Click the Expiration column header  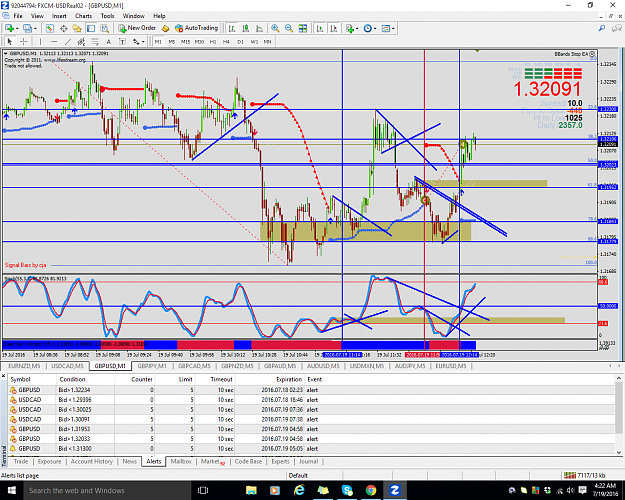[x=289, y=379]
